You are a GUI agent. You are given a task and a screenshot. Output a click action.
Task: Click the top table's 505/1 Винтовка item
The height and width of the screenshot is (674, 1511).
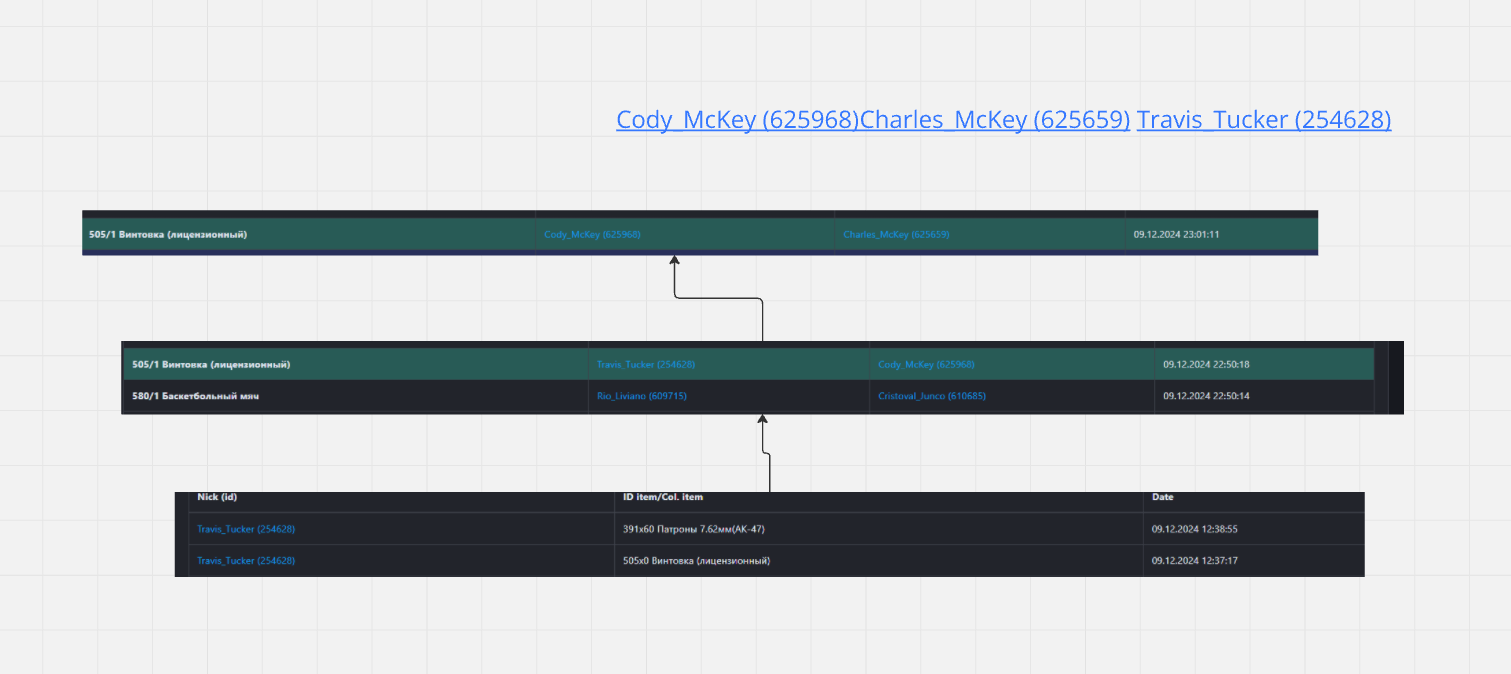click(x=168, y=235)
